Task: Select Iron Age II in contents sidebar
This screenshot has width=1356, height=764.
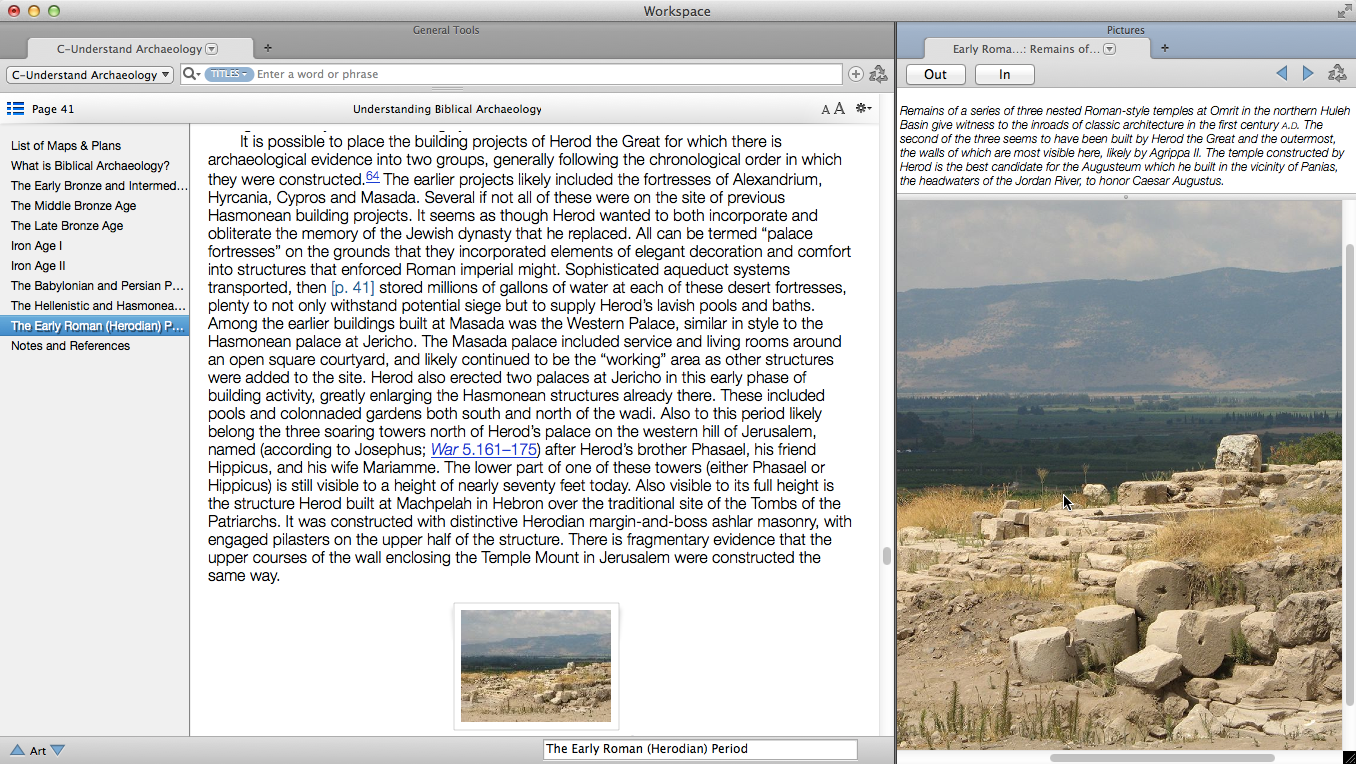Action: (x=38, y=266)
